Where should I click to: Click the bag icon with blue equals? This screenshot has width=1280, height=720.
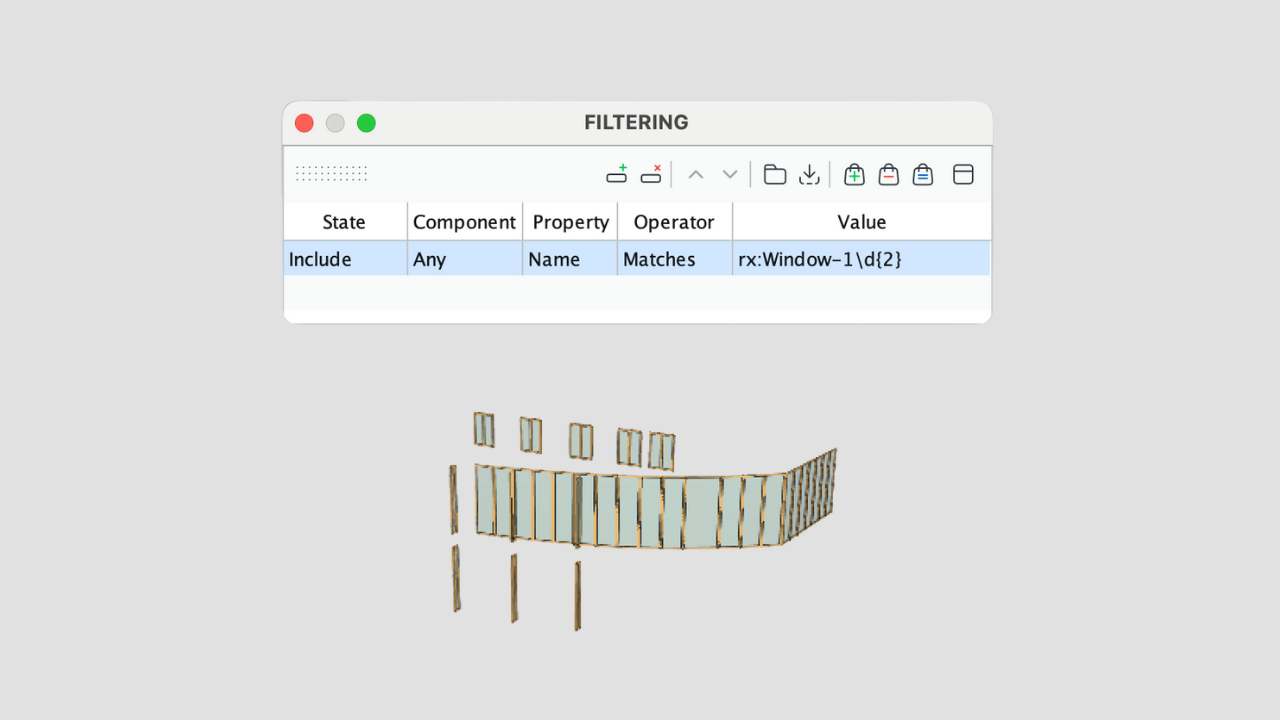923,175
